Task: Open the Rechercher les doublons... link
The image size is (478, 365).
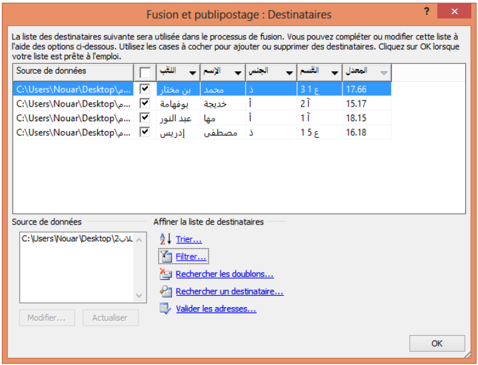Action: [225, 274]
